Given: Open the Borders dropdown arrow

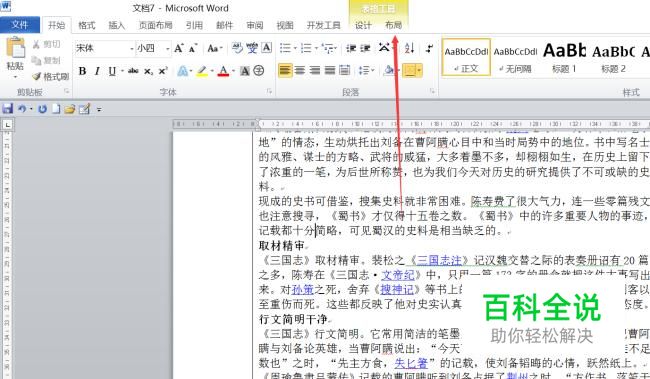Looking at the screenshot, I should pos(419,70).
